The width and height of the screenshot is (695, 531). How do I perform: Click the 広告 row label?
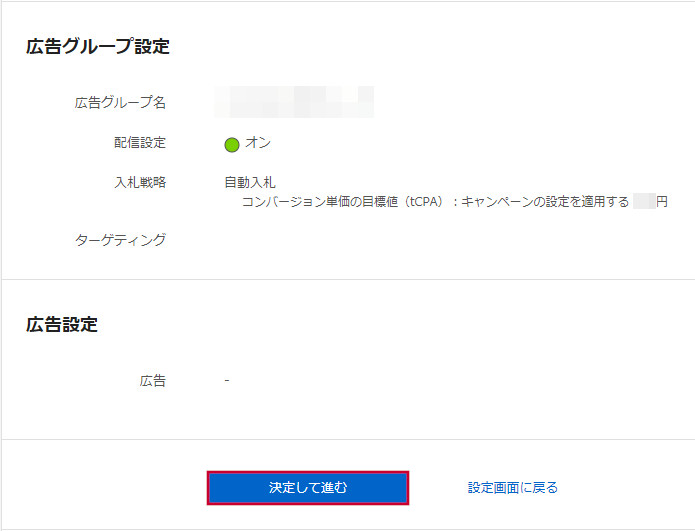coord(153,381)
